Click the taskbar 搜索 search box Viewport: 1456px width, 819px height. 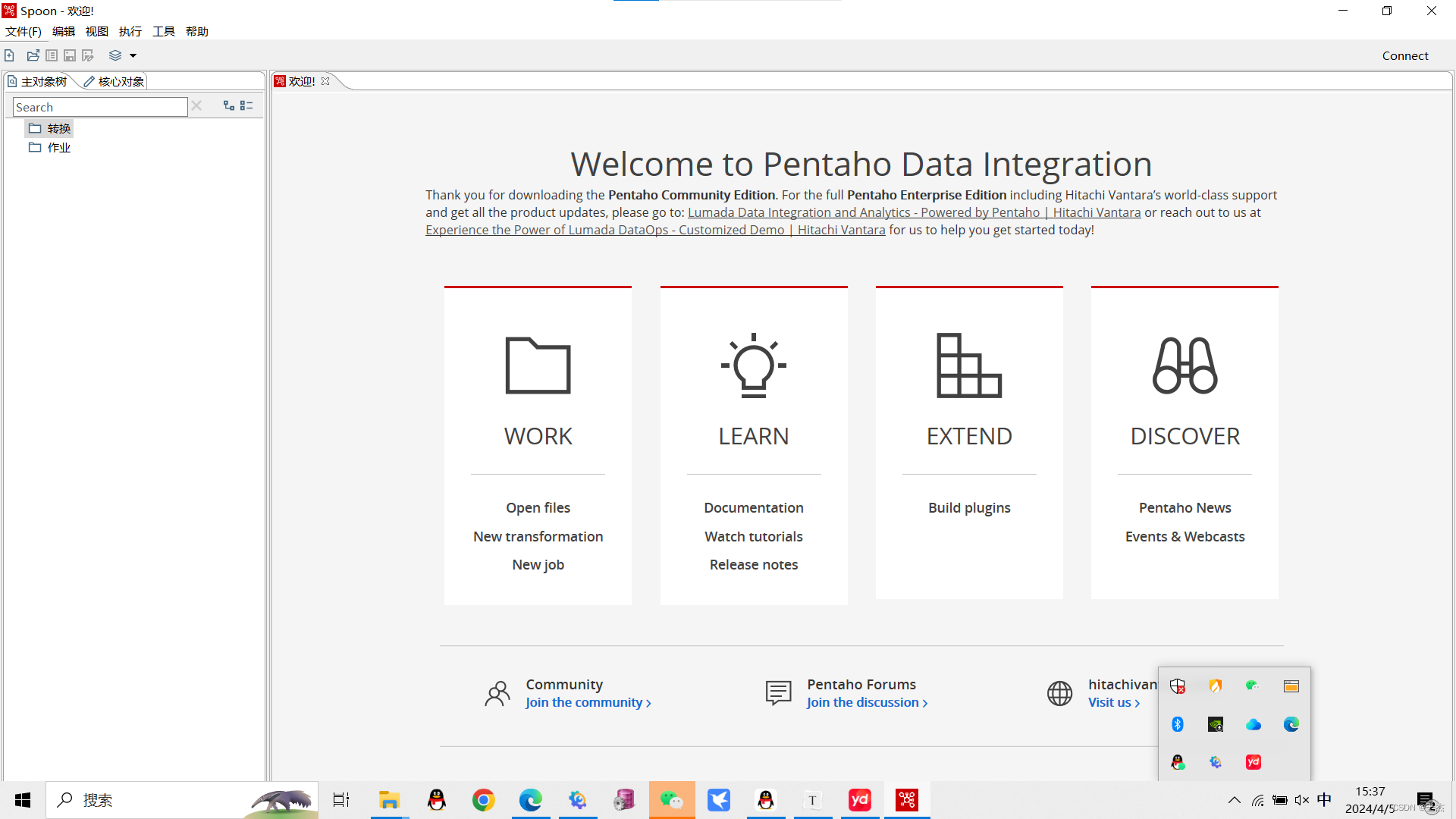(182, 800)
